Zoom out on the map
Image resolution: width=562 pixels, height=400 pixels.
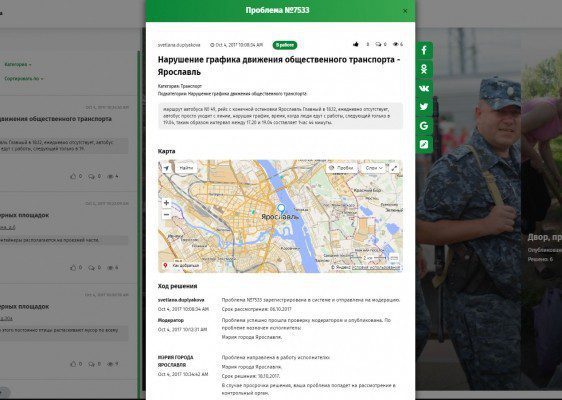pyautogui.click(x=166, y=215)
